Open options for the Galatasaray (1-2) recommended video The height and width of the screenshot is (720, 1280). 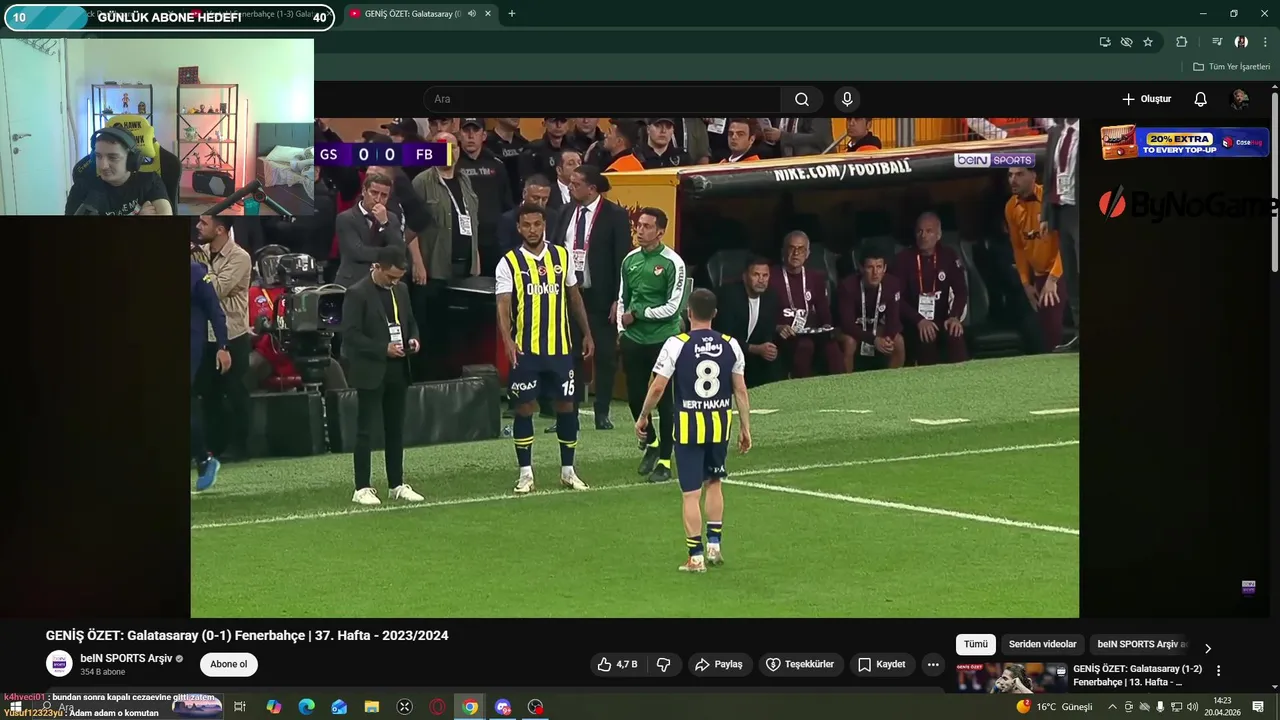(x=1218, y=670)
